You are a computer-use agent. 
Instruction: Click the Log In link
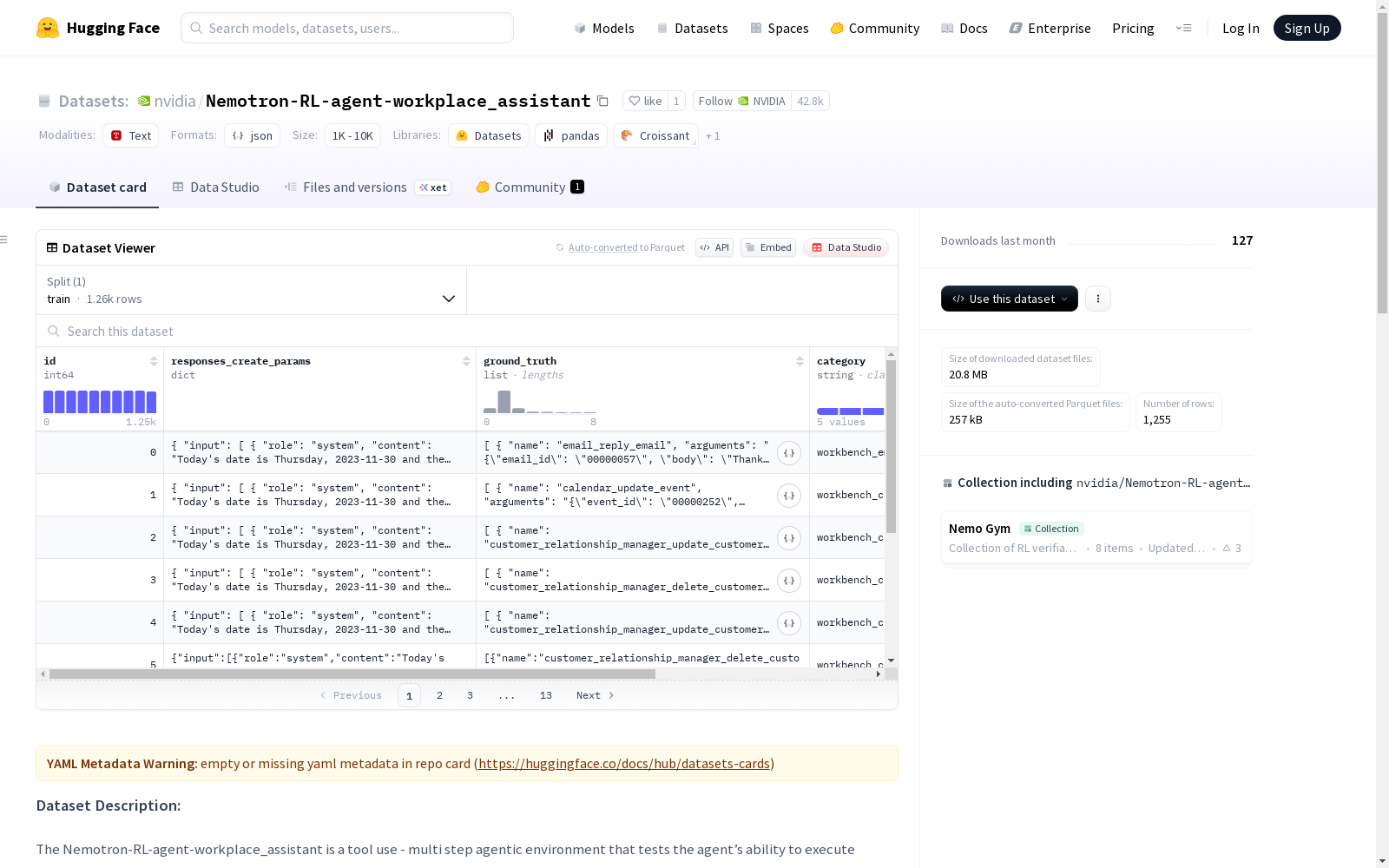1241,28
